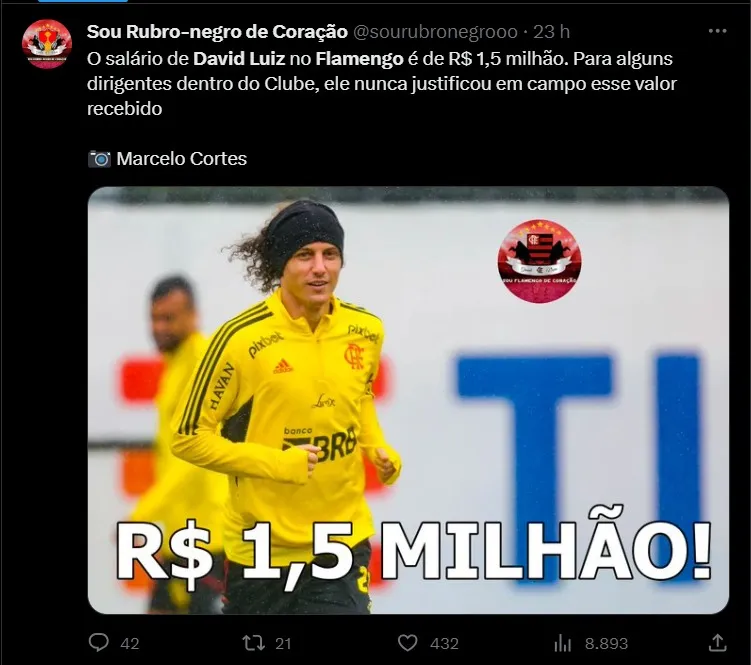This screenshot has height=665, width=751.
Task: Click the R$ 1,5 MILHÃO! caption on image
Action: (413, 550)
